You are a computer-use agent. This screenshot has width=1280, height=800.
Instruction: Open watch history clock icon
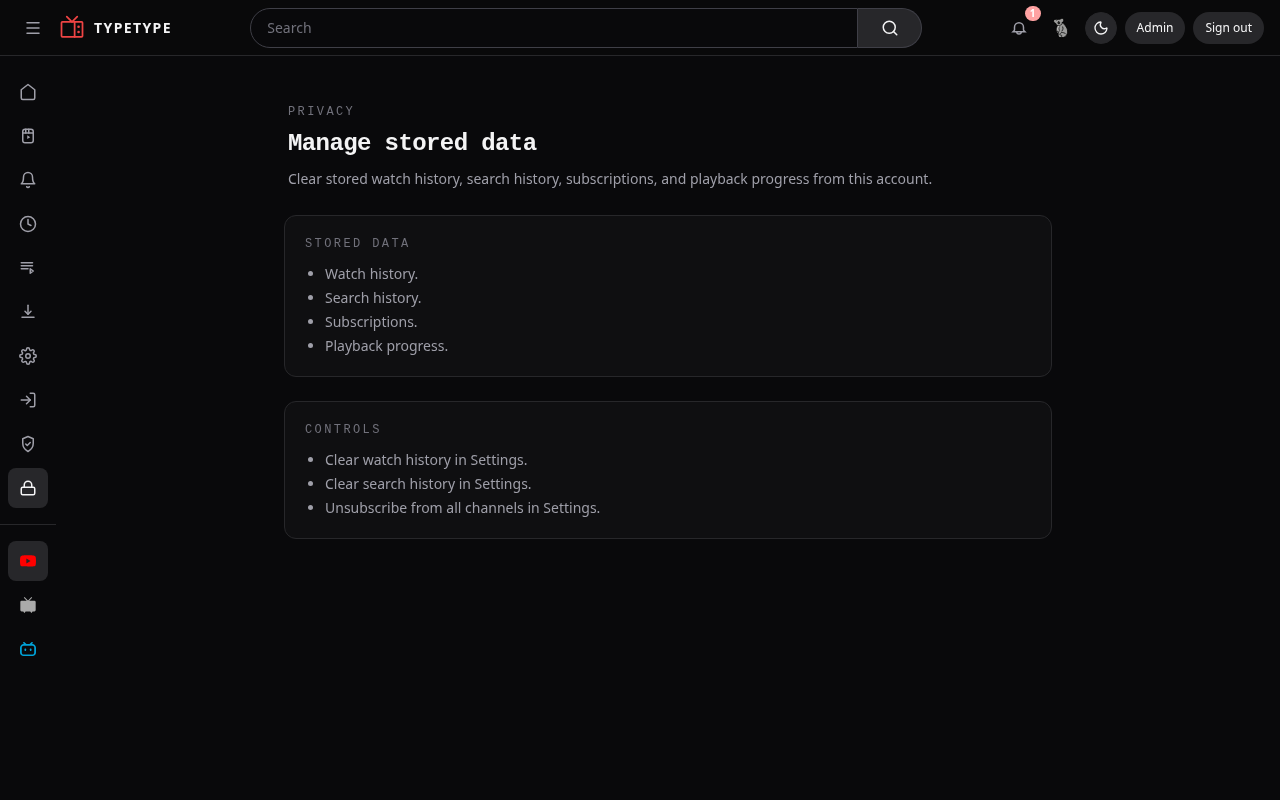click(x=28, y=224)
